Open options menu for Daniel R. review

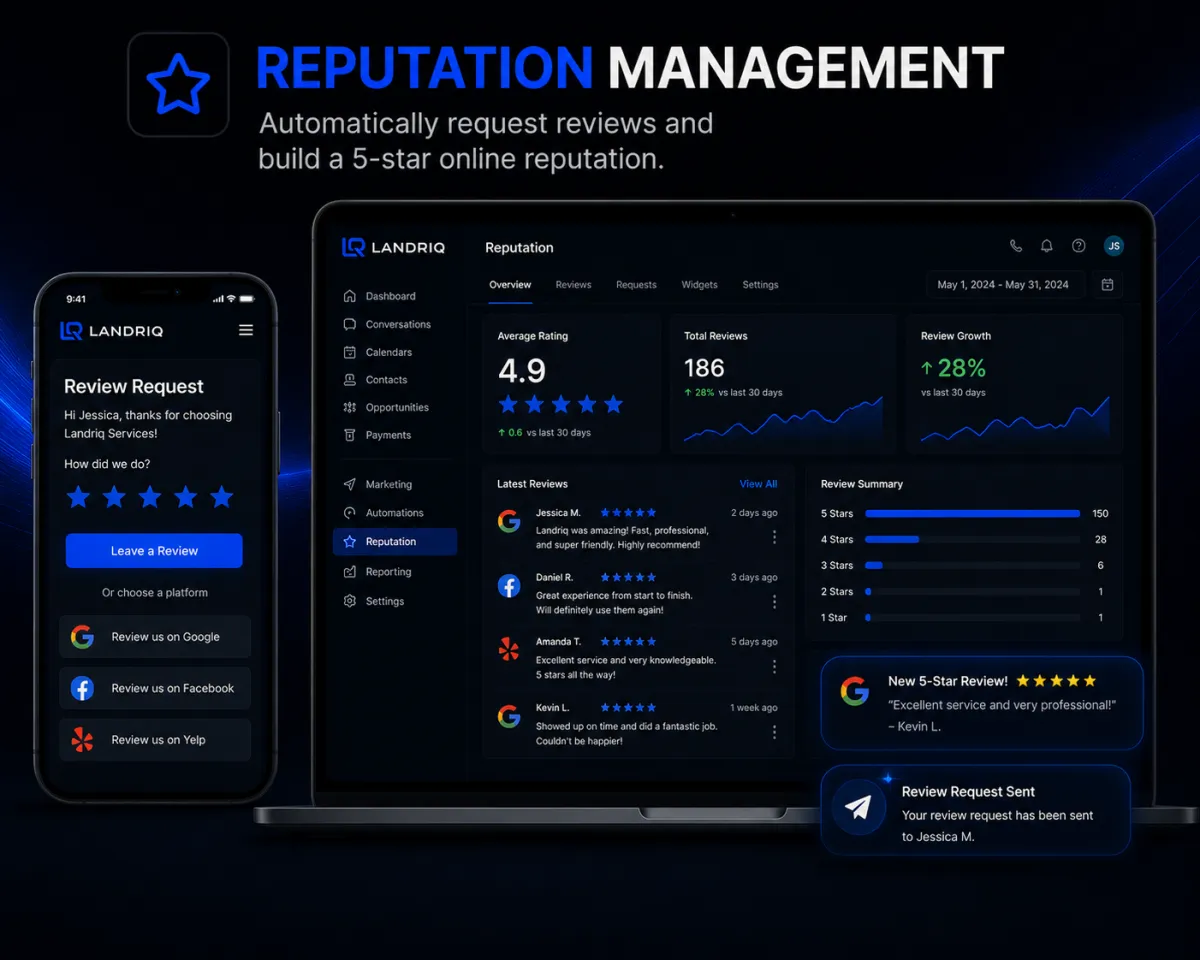[x=774, y=602]
